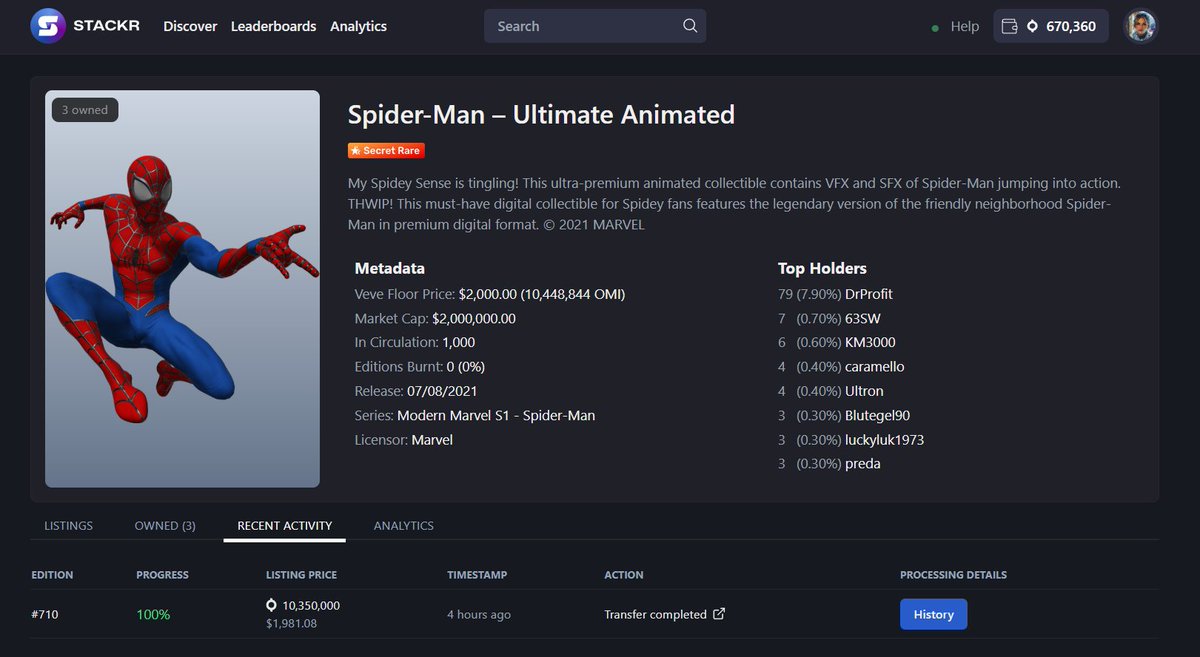Click the Metadata heading
The height and width of the screenshot is (657, 1200).
coord(390,268)
